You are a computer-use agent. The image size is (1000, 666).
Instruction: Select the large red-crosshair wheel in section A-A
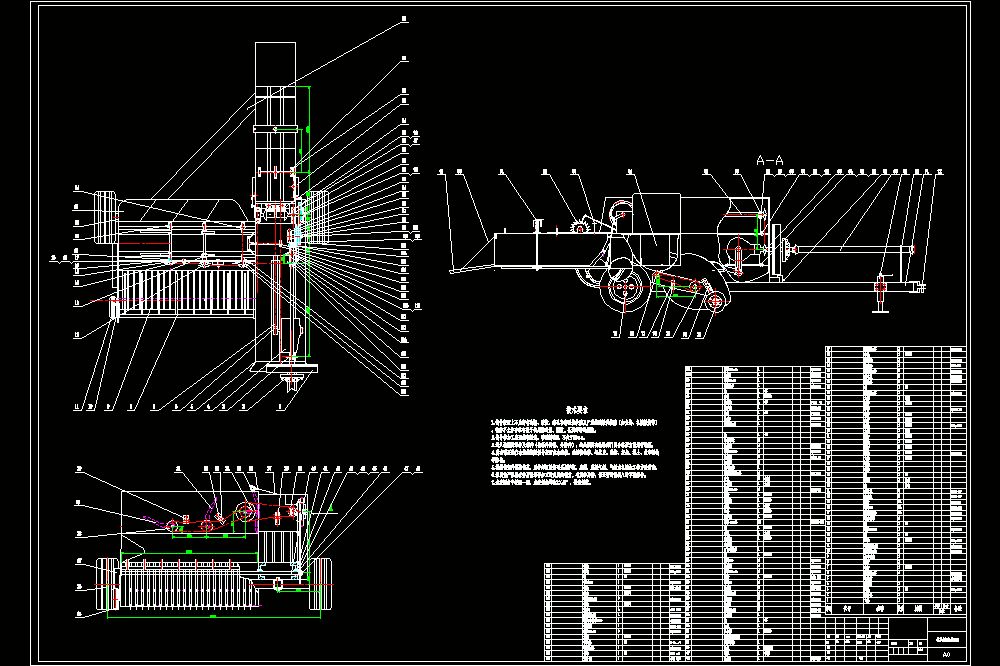tap(624, 286)
